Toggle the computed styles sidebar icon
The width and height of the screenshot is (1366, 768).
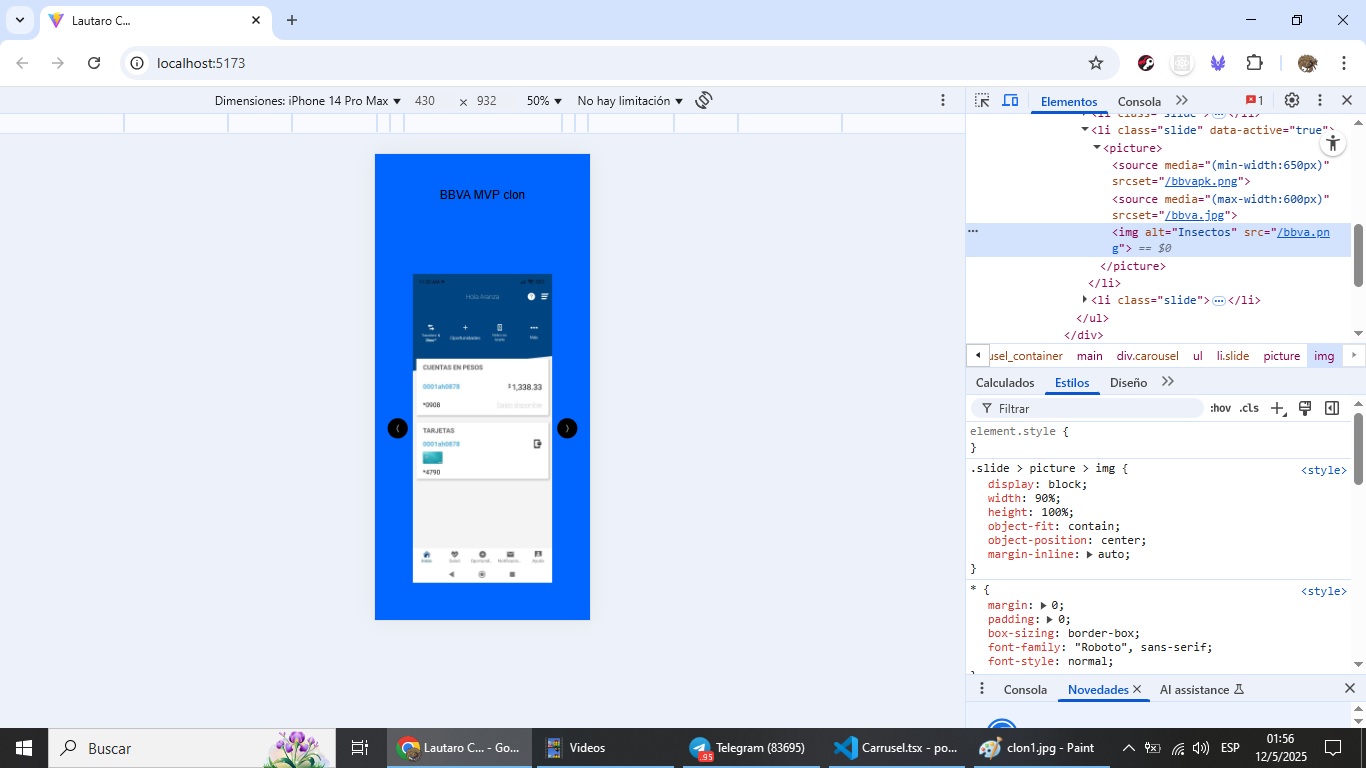point(1332,408)
